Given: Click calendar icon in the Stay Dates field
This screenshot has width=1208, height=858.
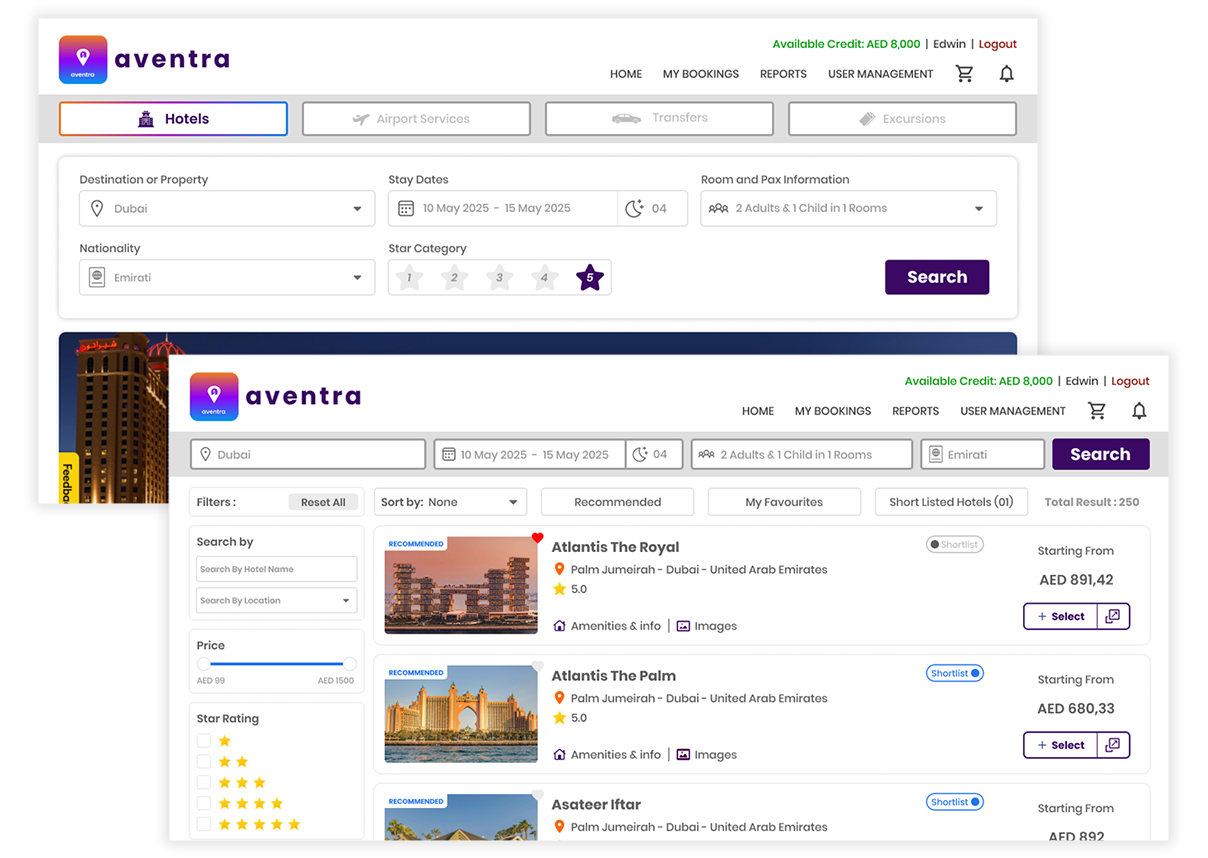Looking at the screenshot, I should (x=406, y=209).
